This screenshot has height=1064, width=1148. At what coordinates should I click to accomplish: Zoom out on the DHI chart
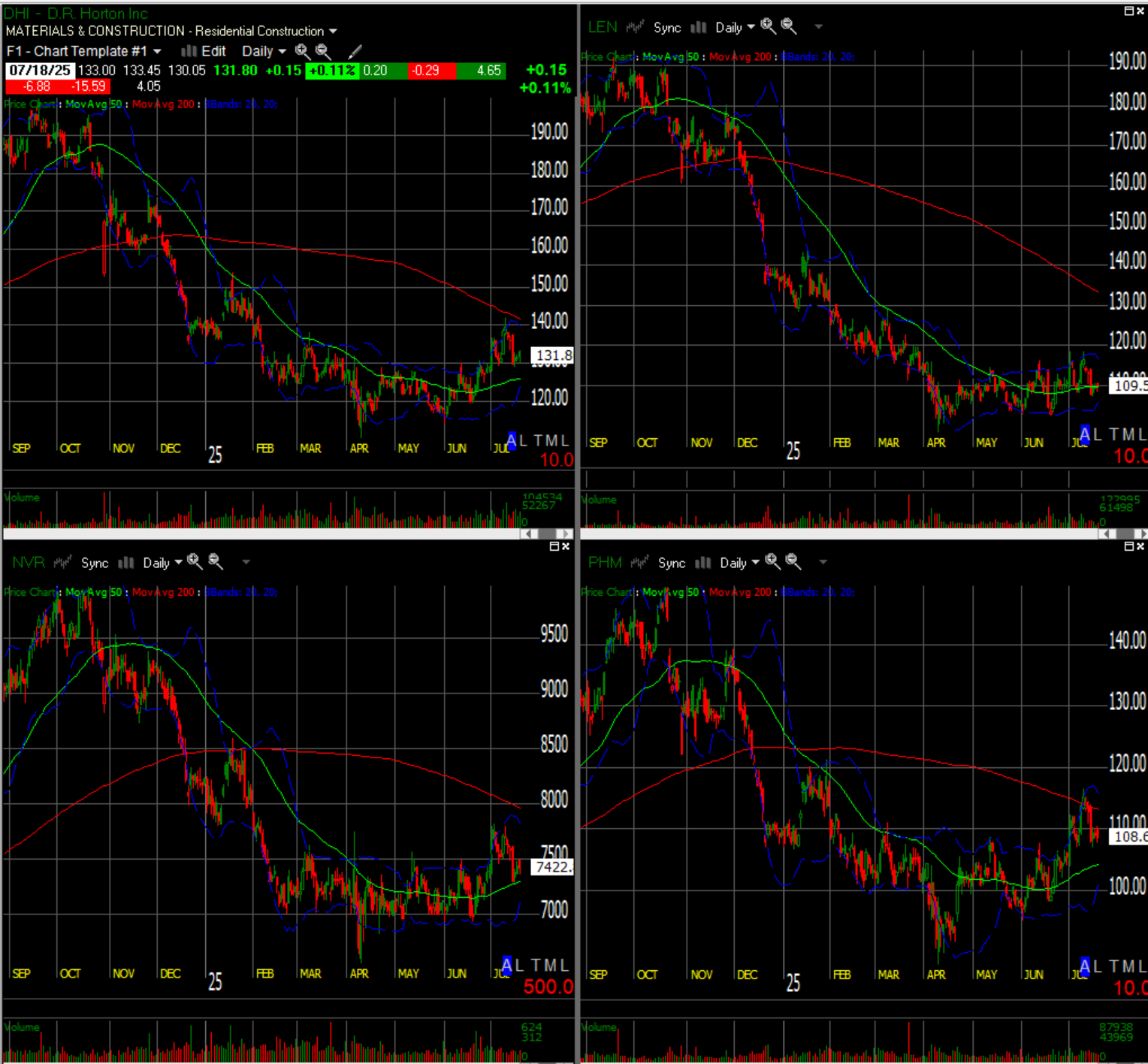323,51
